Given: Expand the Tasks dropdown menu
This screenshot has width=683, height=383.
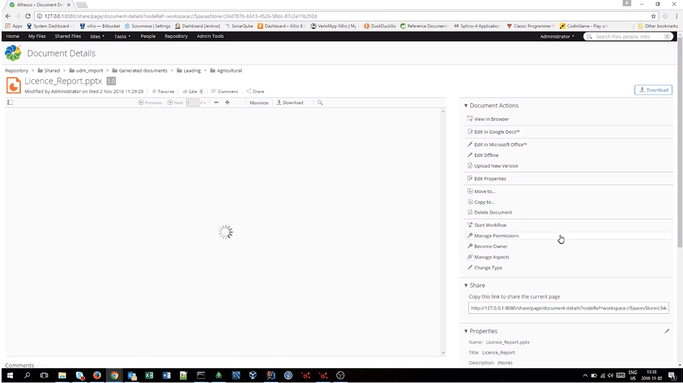Looking at the screenshot, I should (122, 36).
